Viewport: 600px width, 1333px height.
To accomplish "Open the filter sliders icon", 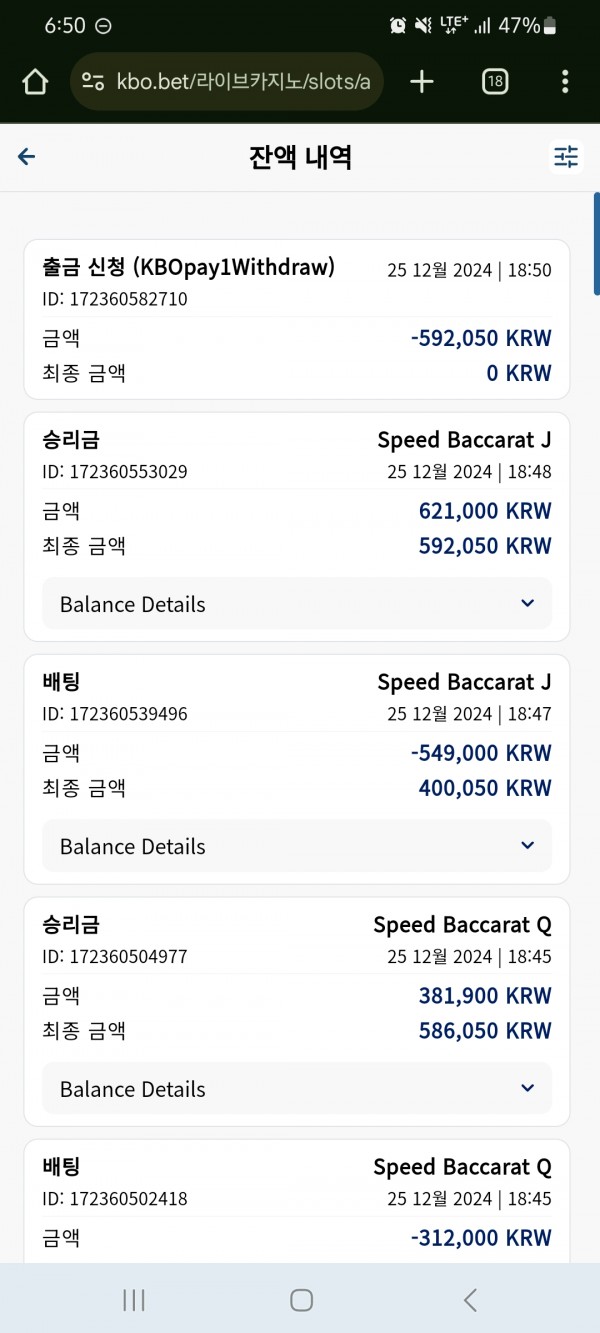I will click(x=566, y=157).
